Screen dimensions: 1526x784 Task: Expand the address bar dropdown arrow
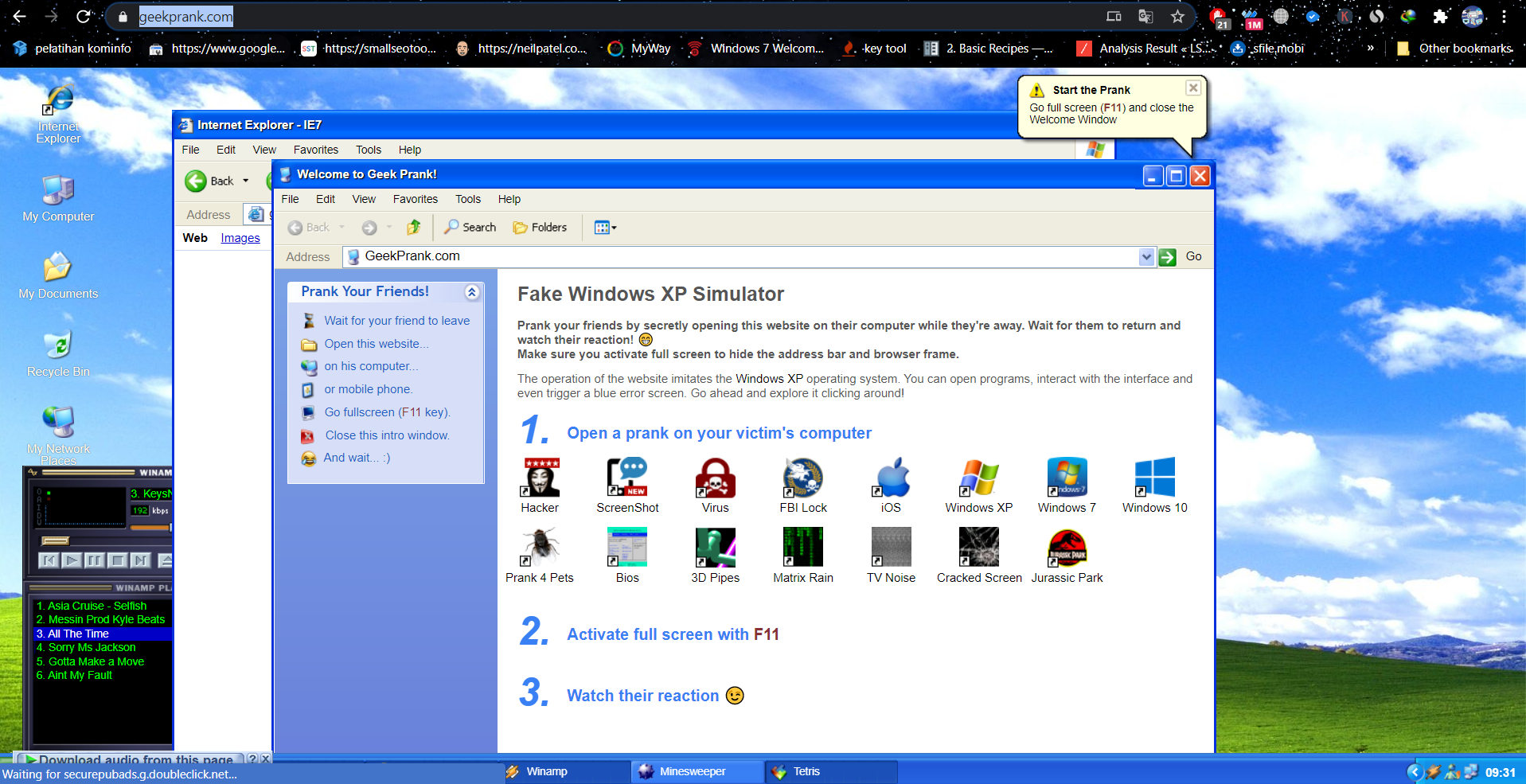[1146, 256]
